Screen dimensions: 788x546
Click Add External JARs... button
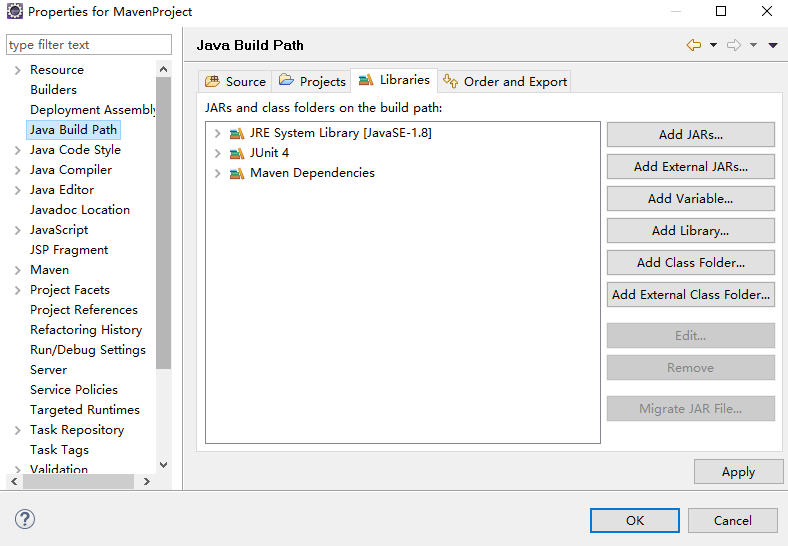pos(691,166)
